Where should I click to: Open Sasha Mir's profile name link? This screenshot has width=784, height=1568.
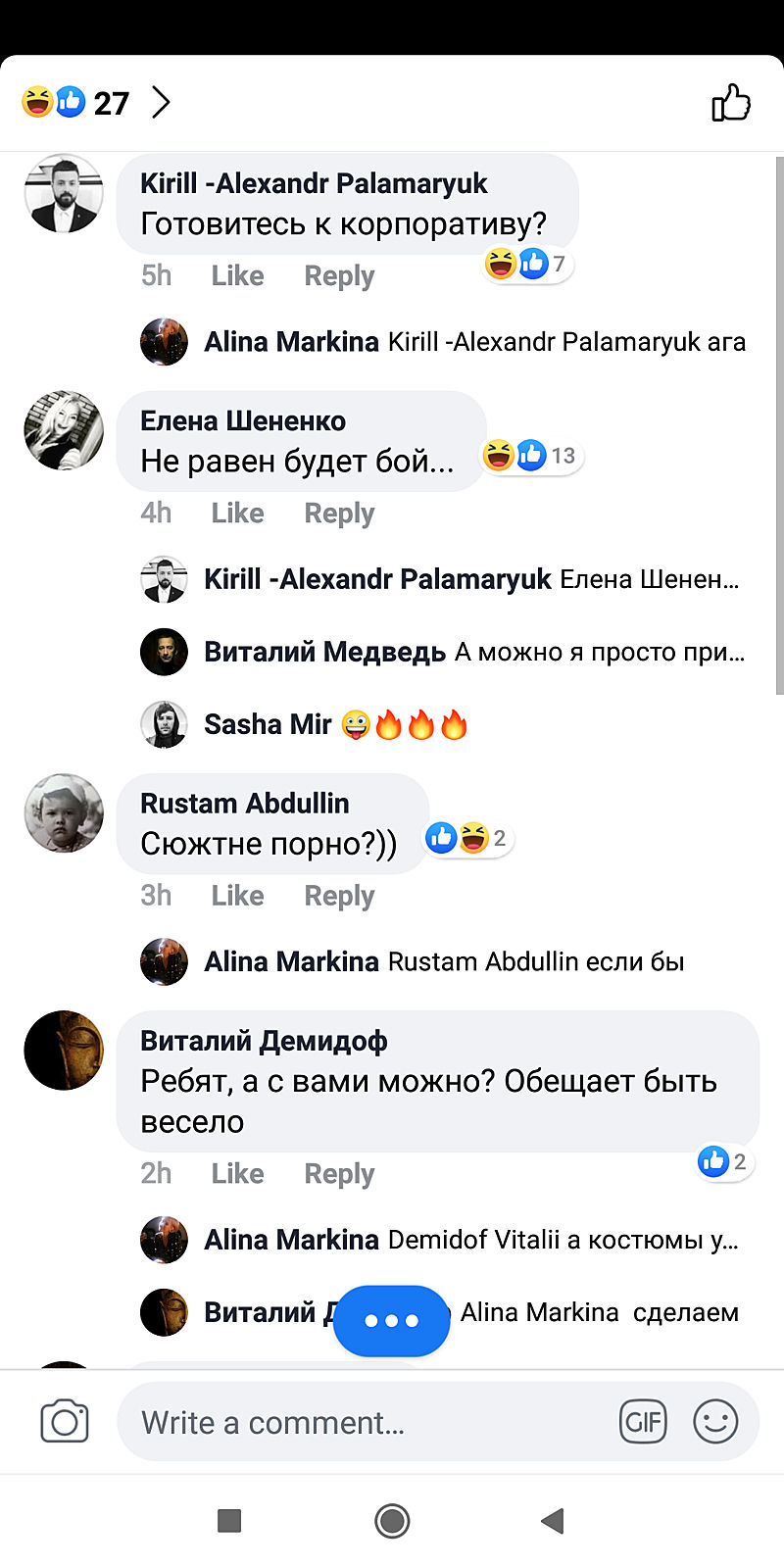[x=268, y=725]
